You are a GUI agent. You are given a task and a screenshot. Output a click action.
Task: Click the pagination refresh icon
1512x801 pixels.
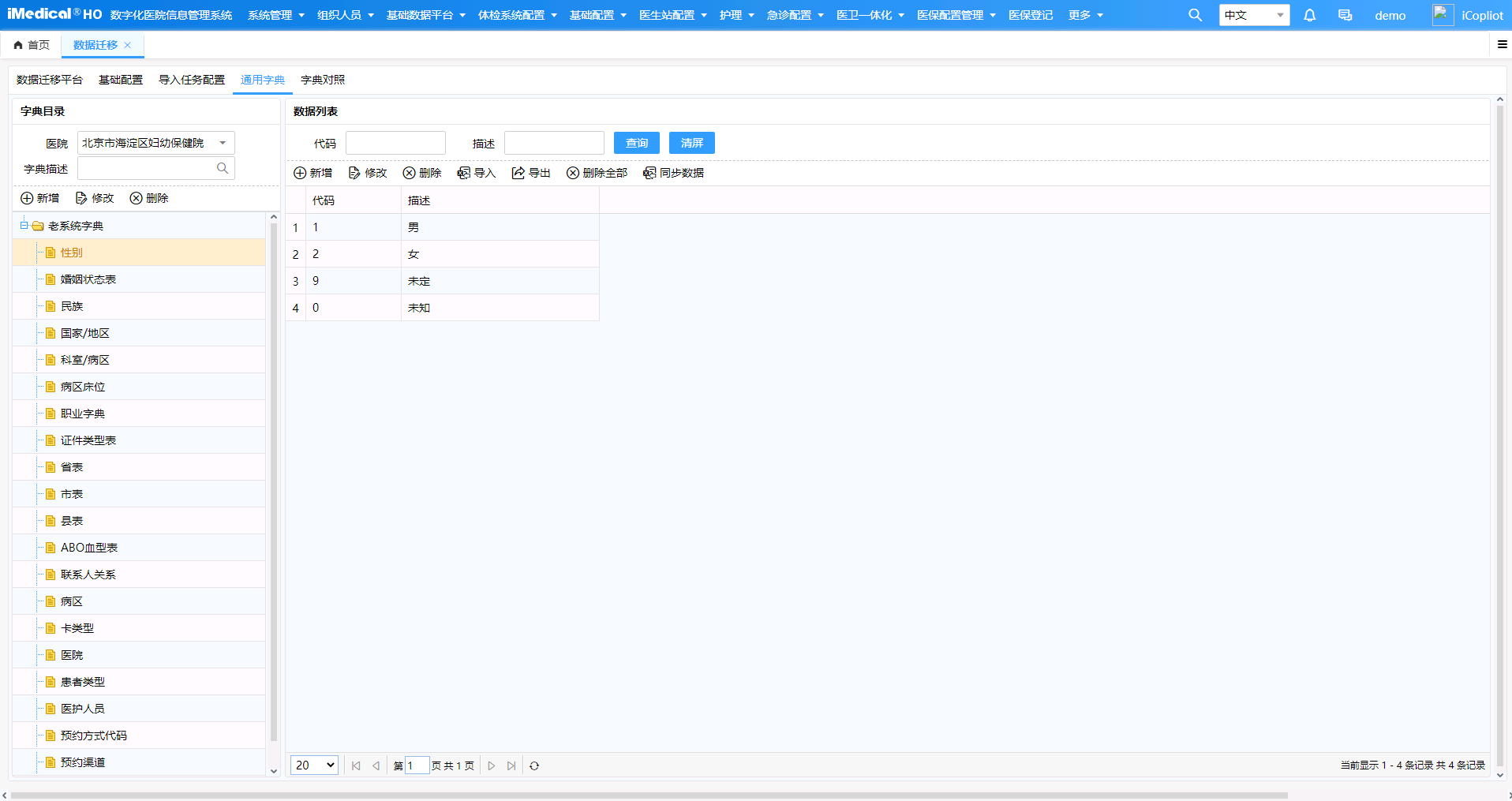(534, 765)
